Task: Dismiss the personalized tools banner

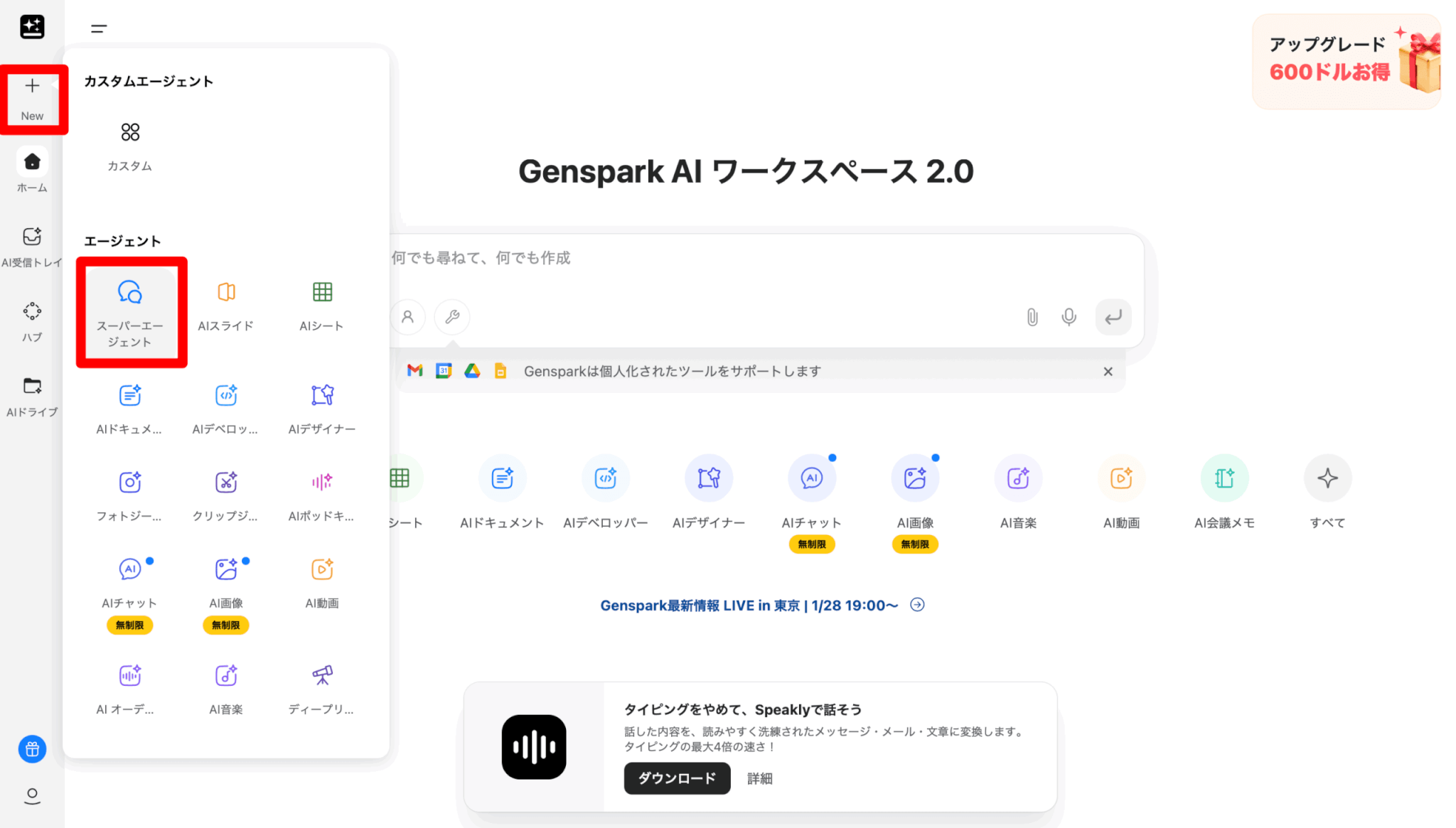Action: coord(1108,371)
